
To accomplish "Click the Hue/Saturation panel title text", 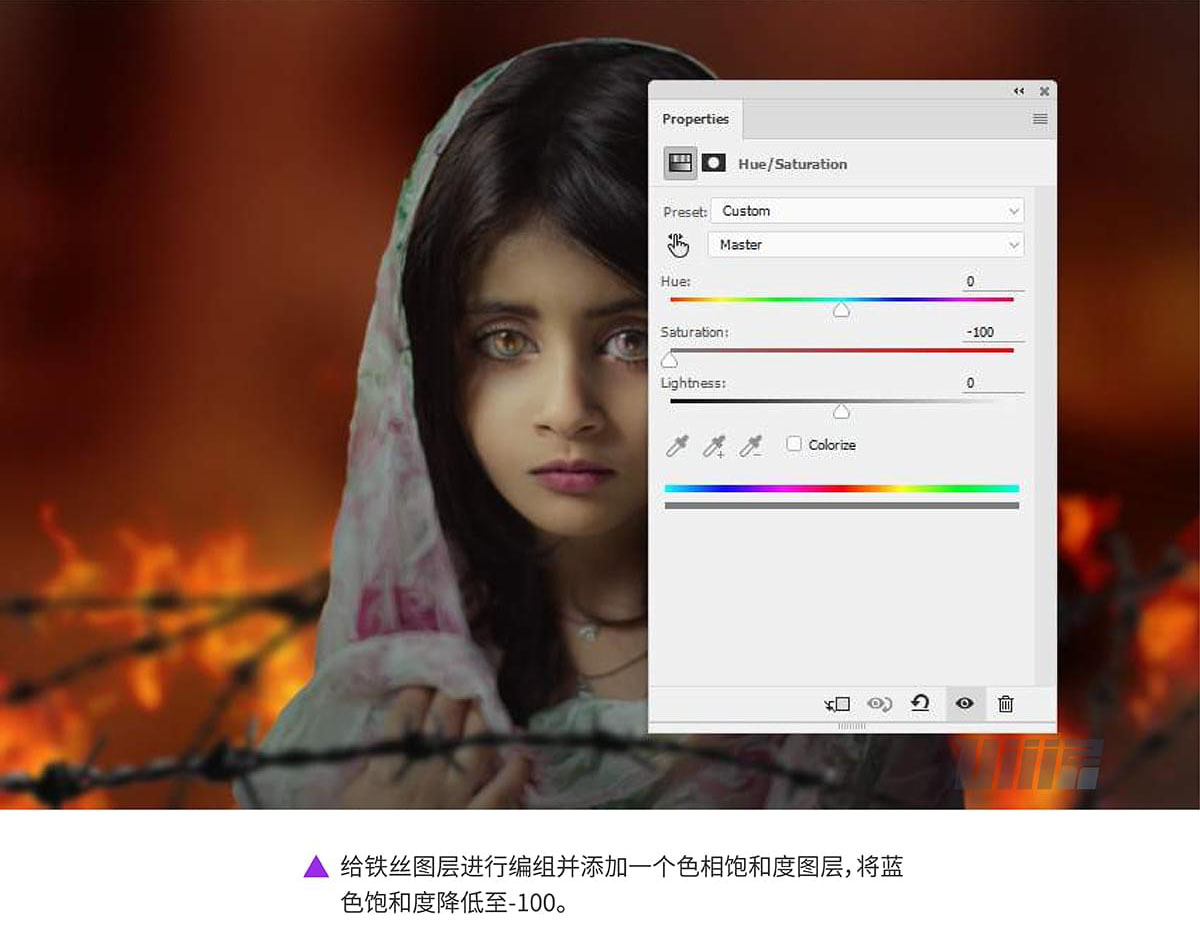I will click(x=793, y=164).
